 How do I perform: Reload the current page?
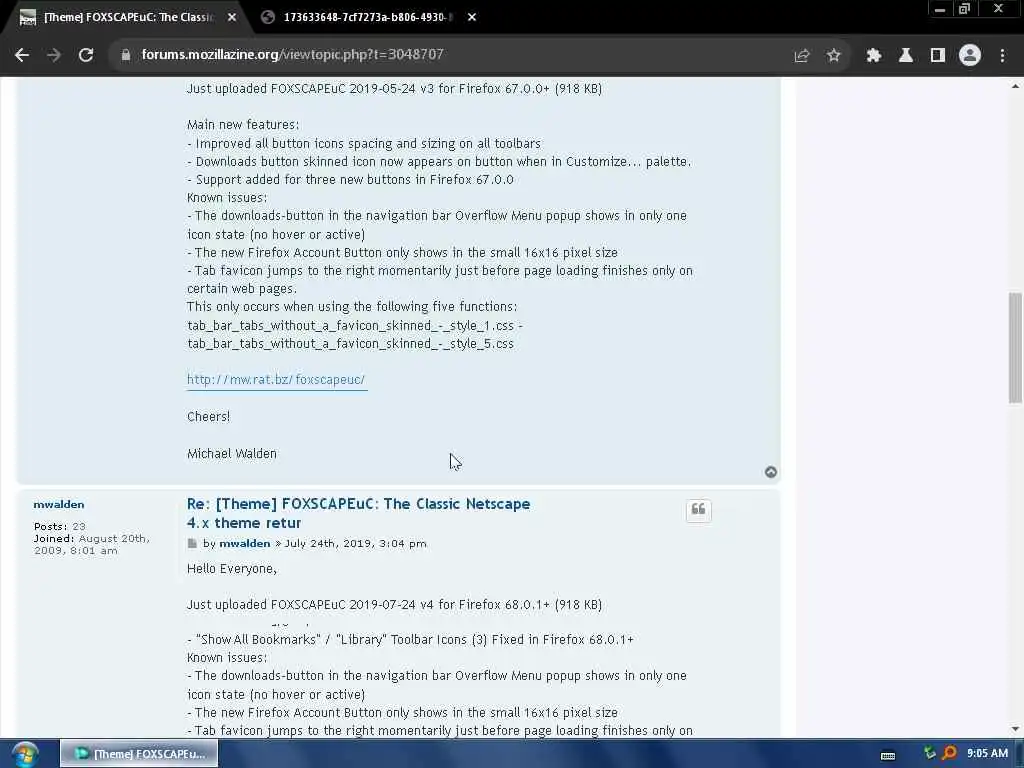86,55
